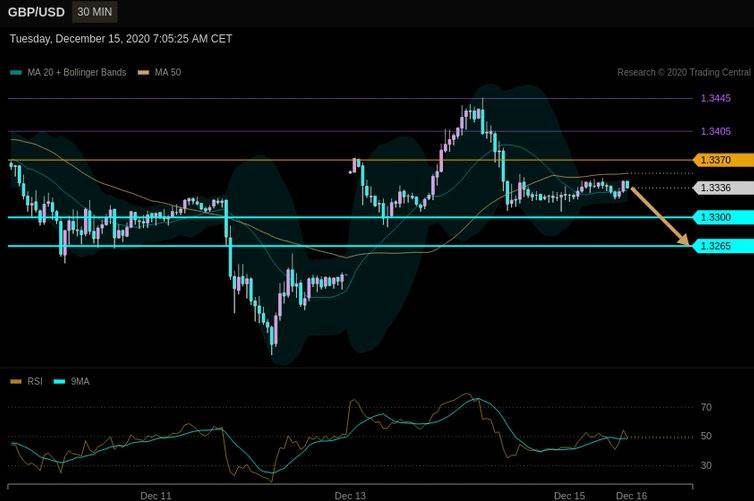The image size is (754, 501).
Task: Click the Dec 16 axis date label
Action: click(632, 496)
